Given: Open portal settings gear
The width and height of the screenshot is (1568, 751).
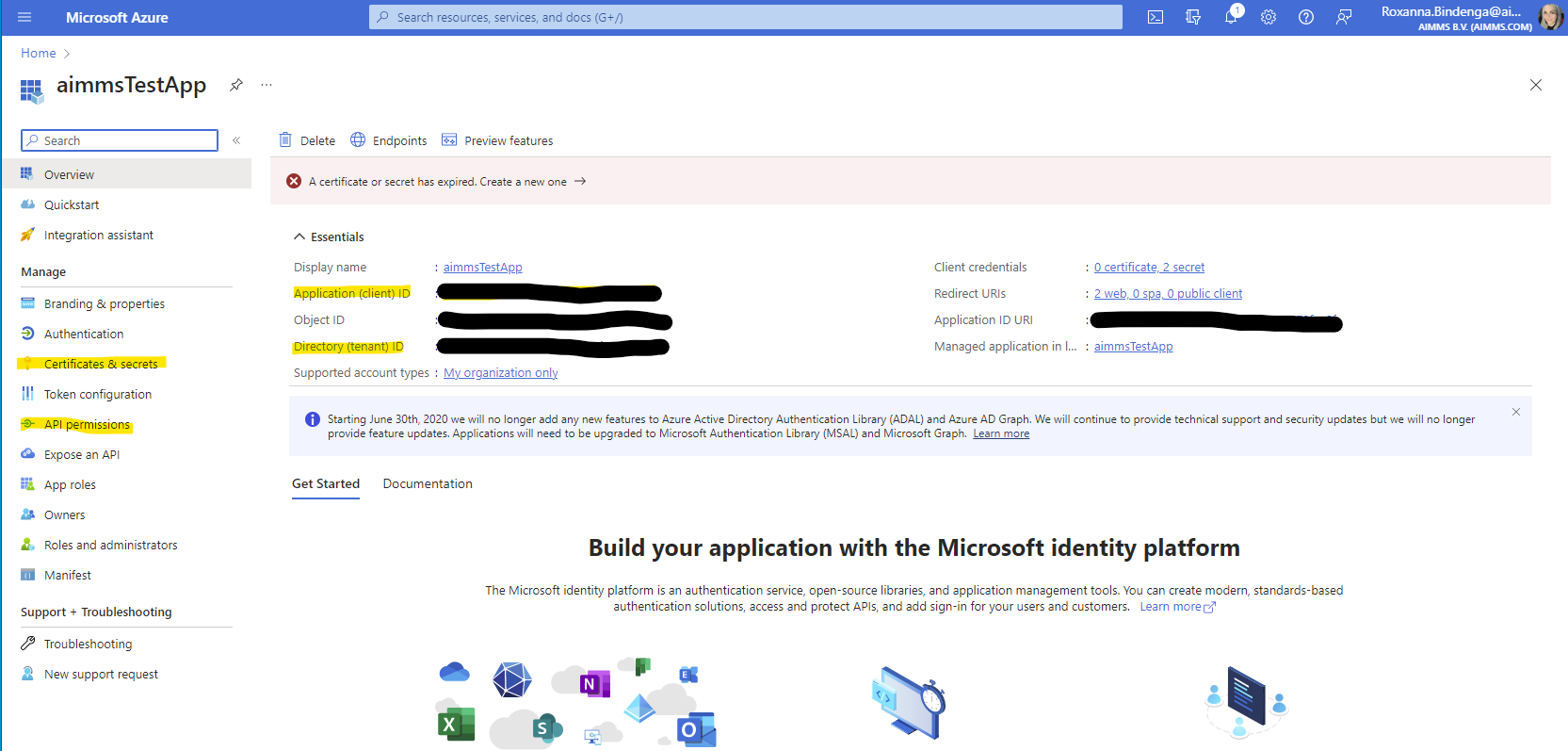Looking at the screenshot, I should point(1269,17).
